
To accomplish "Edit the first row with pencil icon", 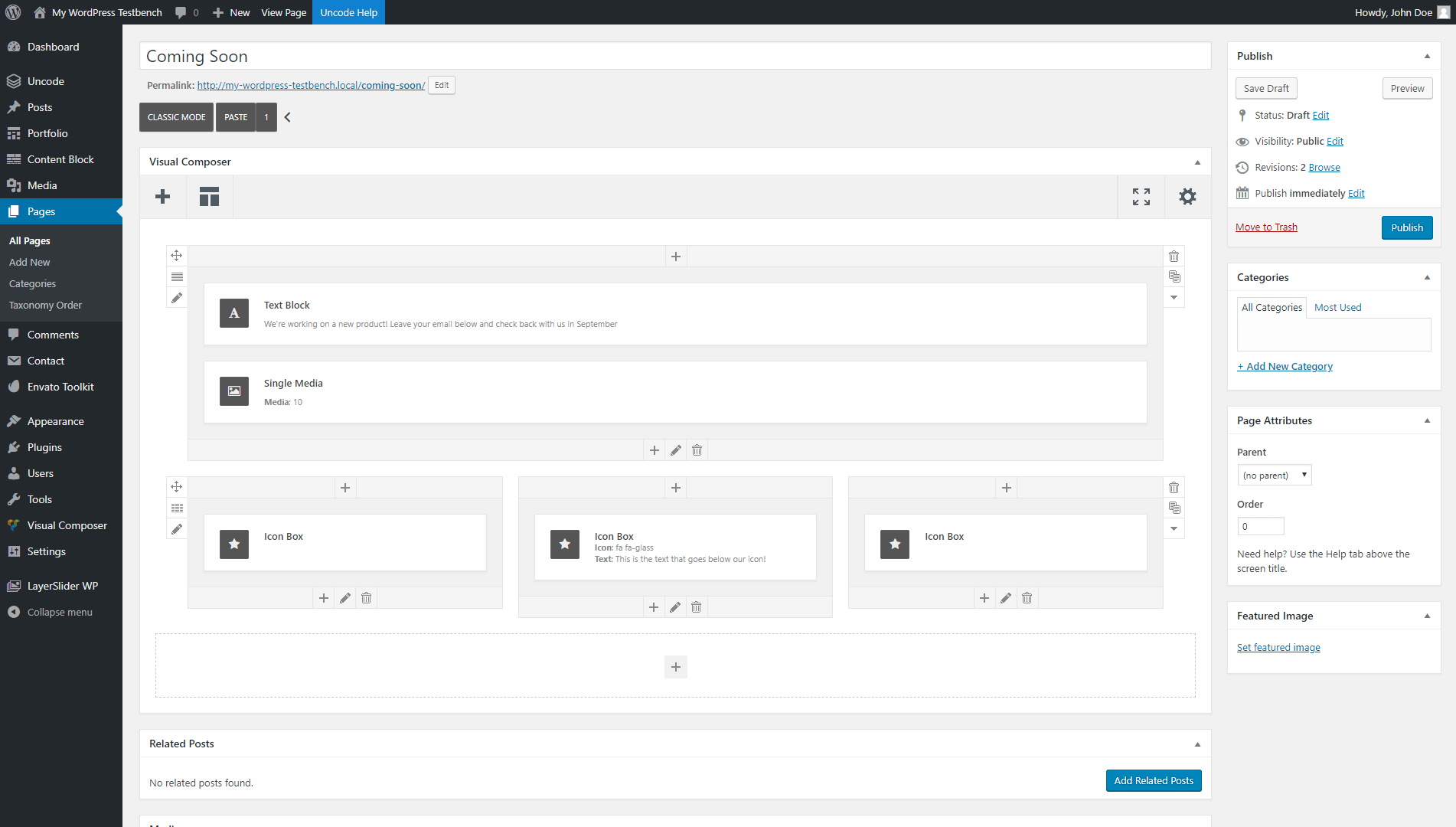I will pos(177,298).
